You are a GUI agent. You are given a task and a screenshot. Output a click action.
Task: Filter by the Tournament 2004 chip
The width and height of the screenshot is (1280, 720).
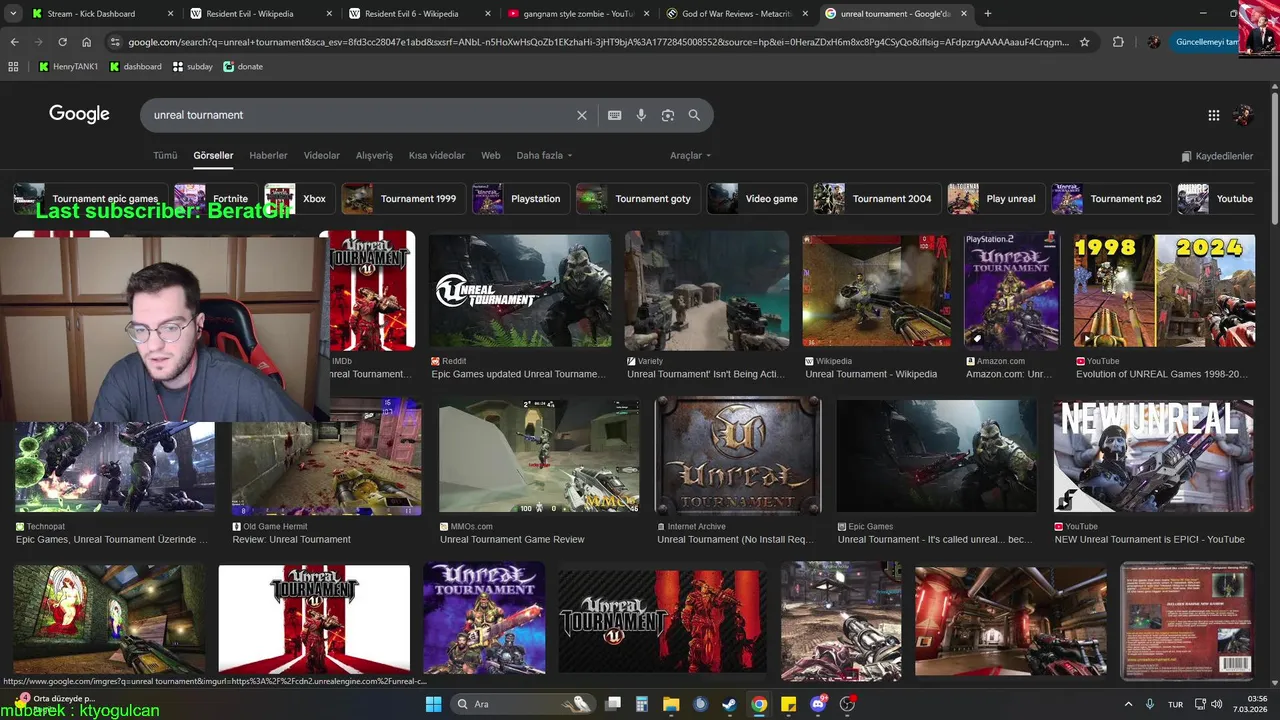(x=875, y=199)
